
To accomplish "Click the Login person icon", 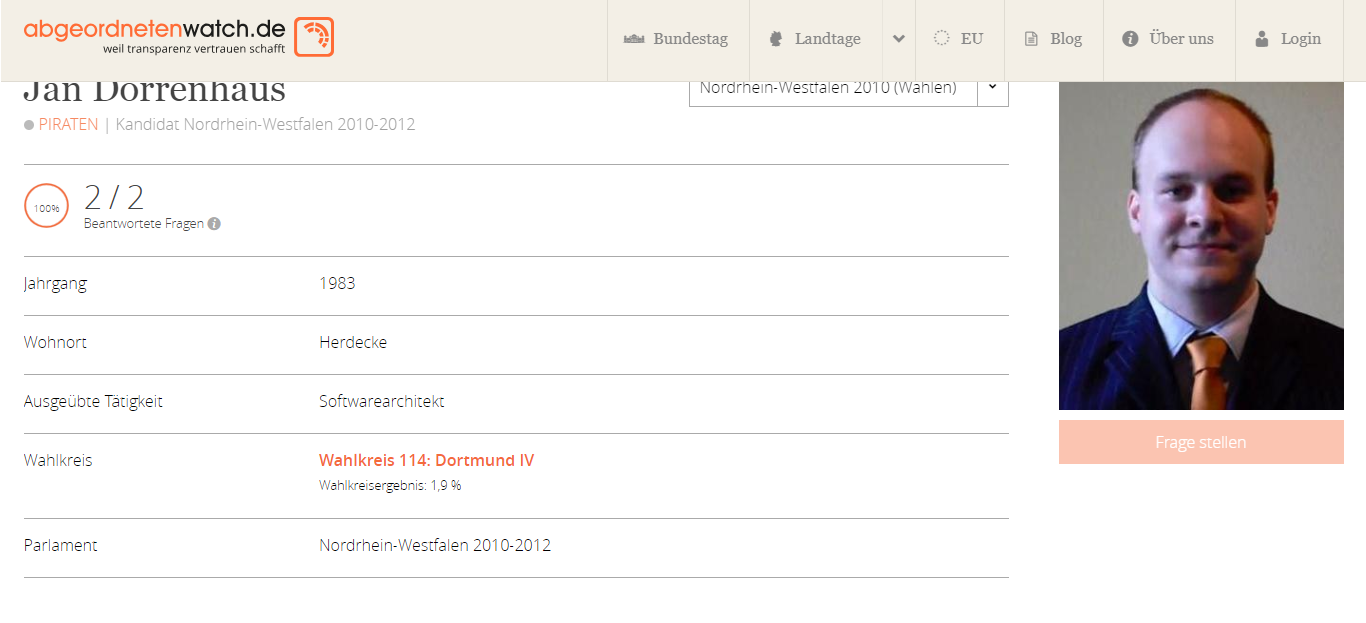I will pos(1262,39).
